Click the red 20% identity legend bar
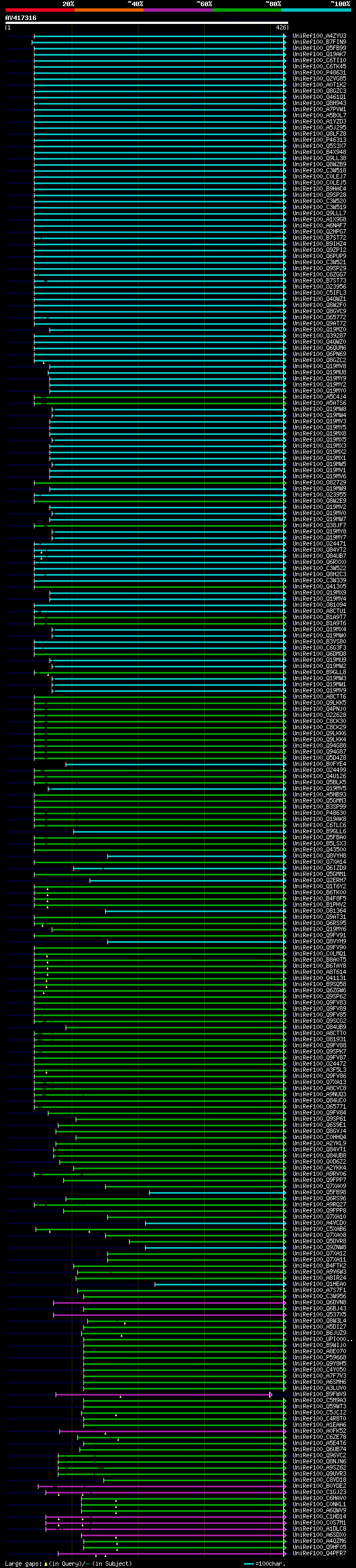The height and width of the screenshot is (1568, 356). click(39, 10)
